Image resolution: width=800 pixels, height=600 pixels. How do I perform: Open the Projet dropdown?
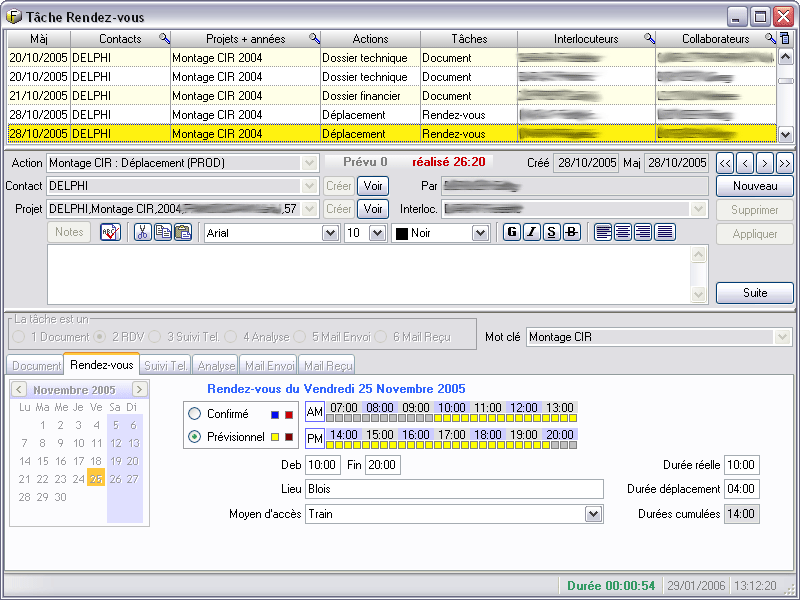(x=309, y=209)
